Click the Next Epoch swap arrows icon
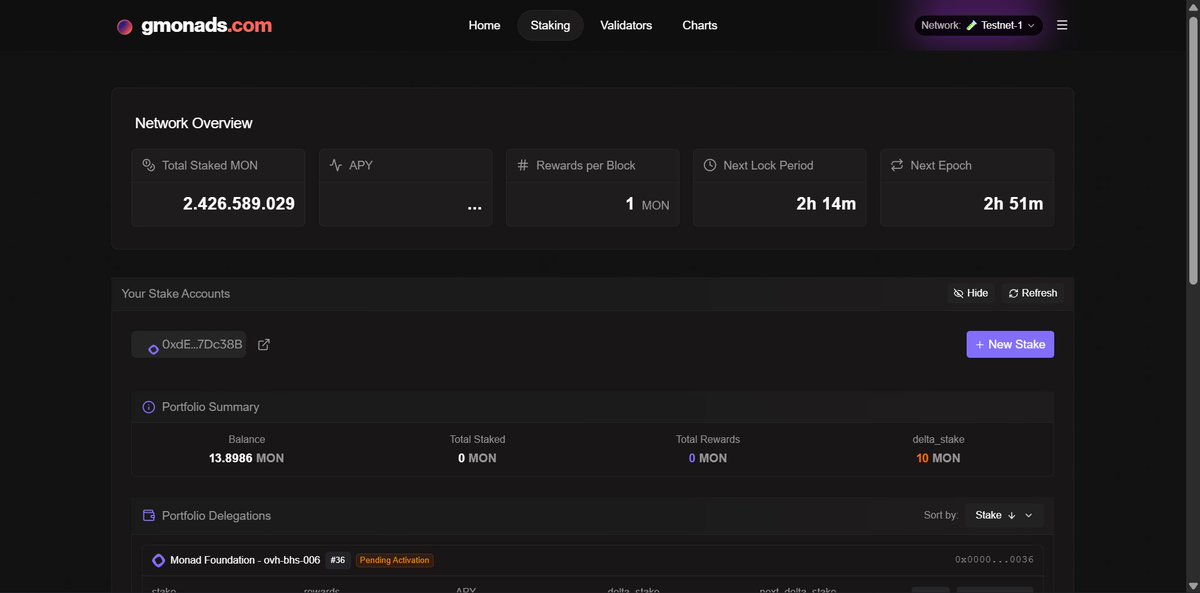1200x593 pixels. click(897, 165)
